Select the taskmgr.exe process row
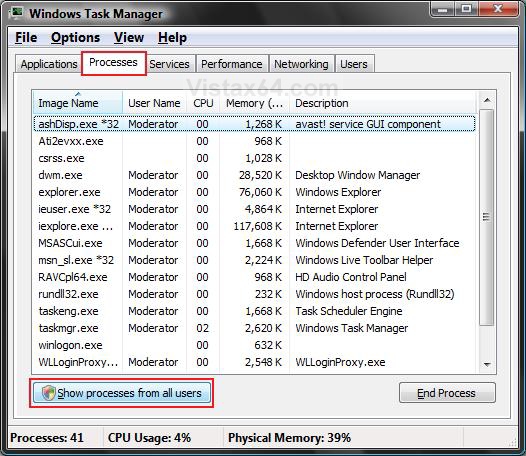526x456 pixels. [254, 328]
